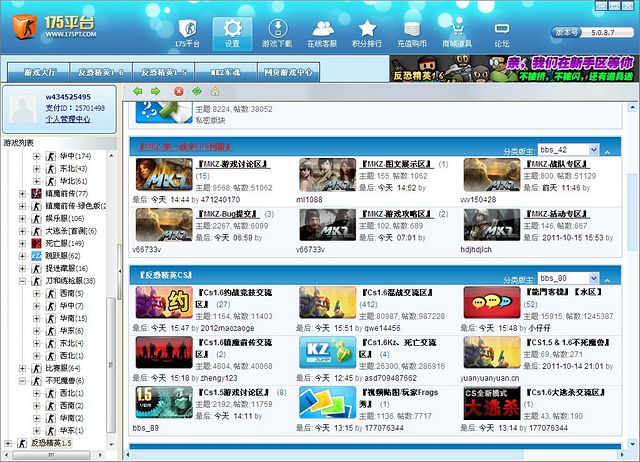Switch to 反恐精英1.6 tab

(x=101, y=73)
